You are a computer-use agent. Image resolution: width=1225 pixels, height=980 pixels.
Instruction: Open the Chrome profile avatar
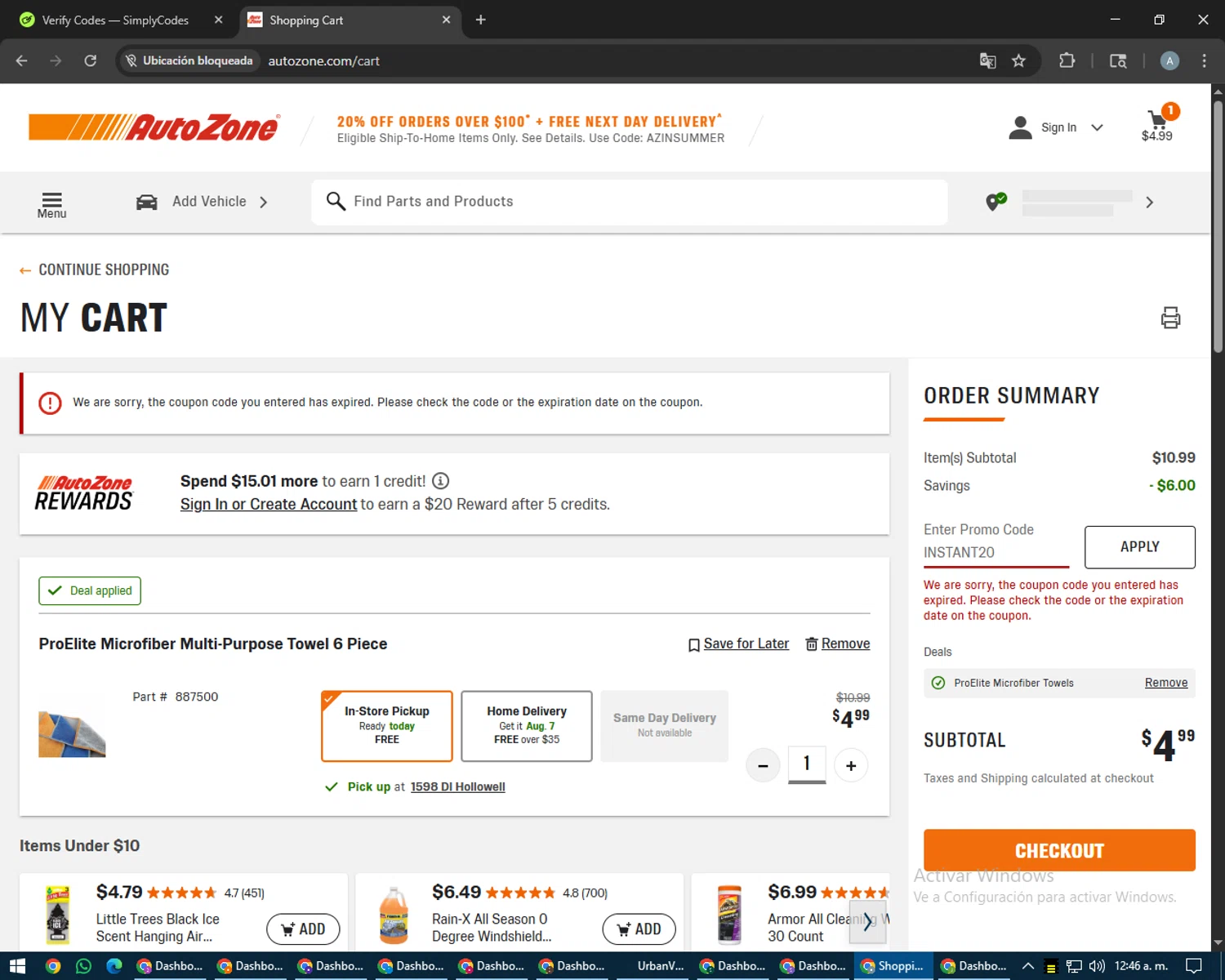[x=1169, y=60]
